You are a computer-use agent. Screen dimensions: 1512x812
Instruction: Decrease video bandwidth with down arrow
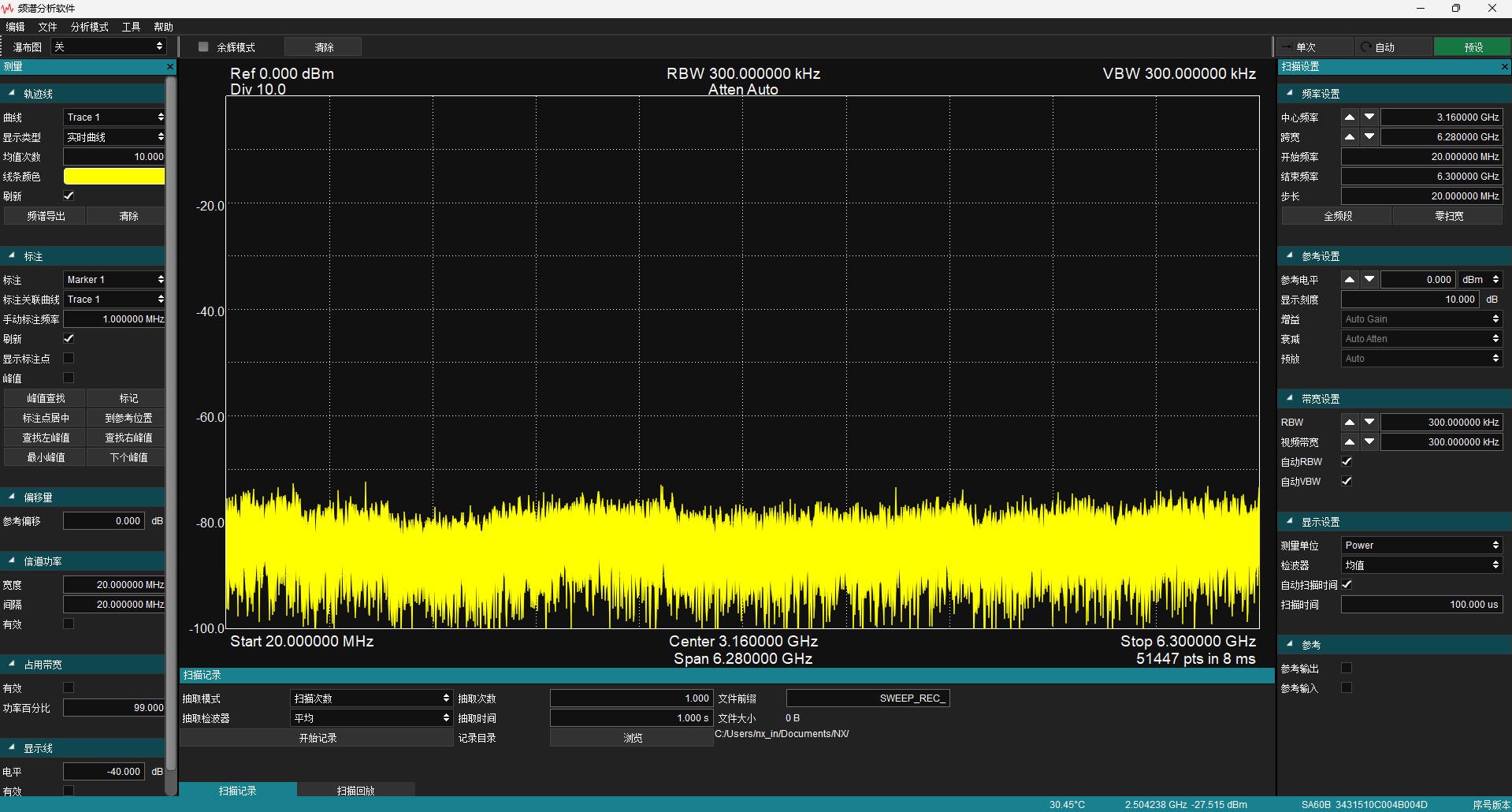coord(1369,441)
